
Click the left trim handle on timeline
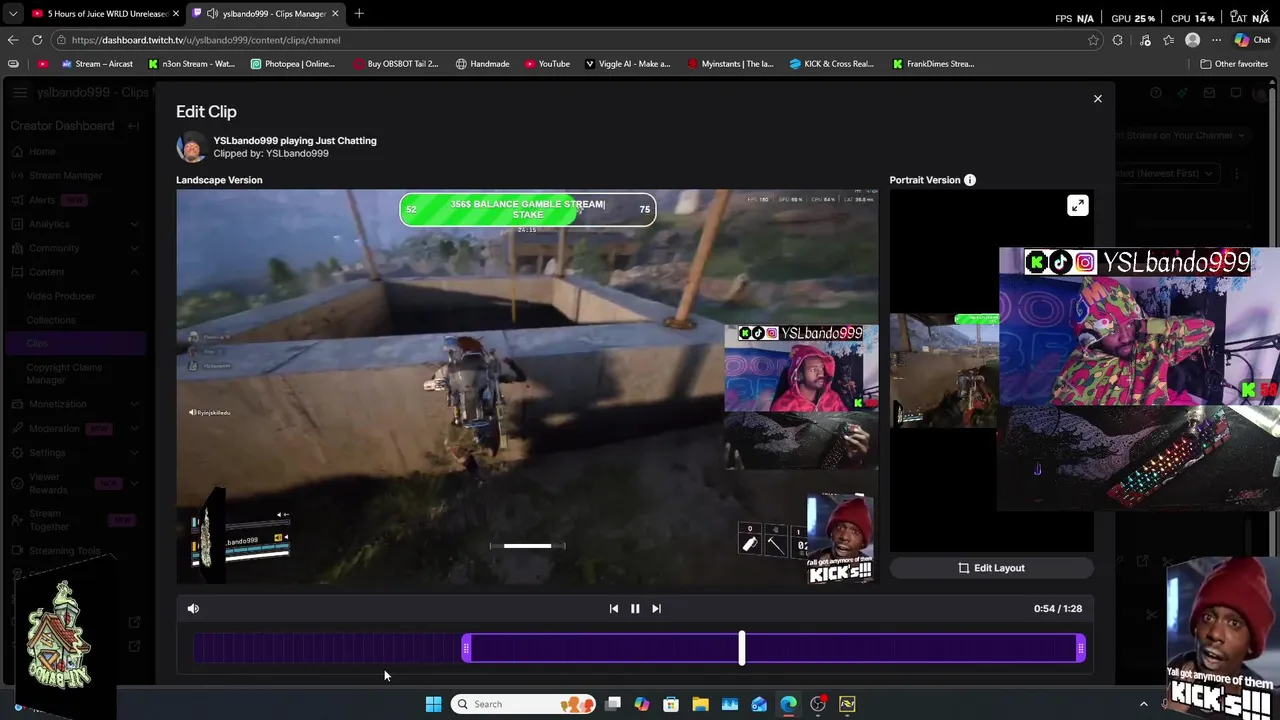click(466, 649)
